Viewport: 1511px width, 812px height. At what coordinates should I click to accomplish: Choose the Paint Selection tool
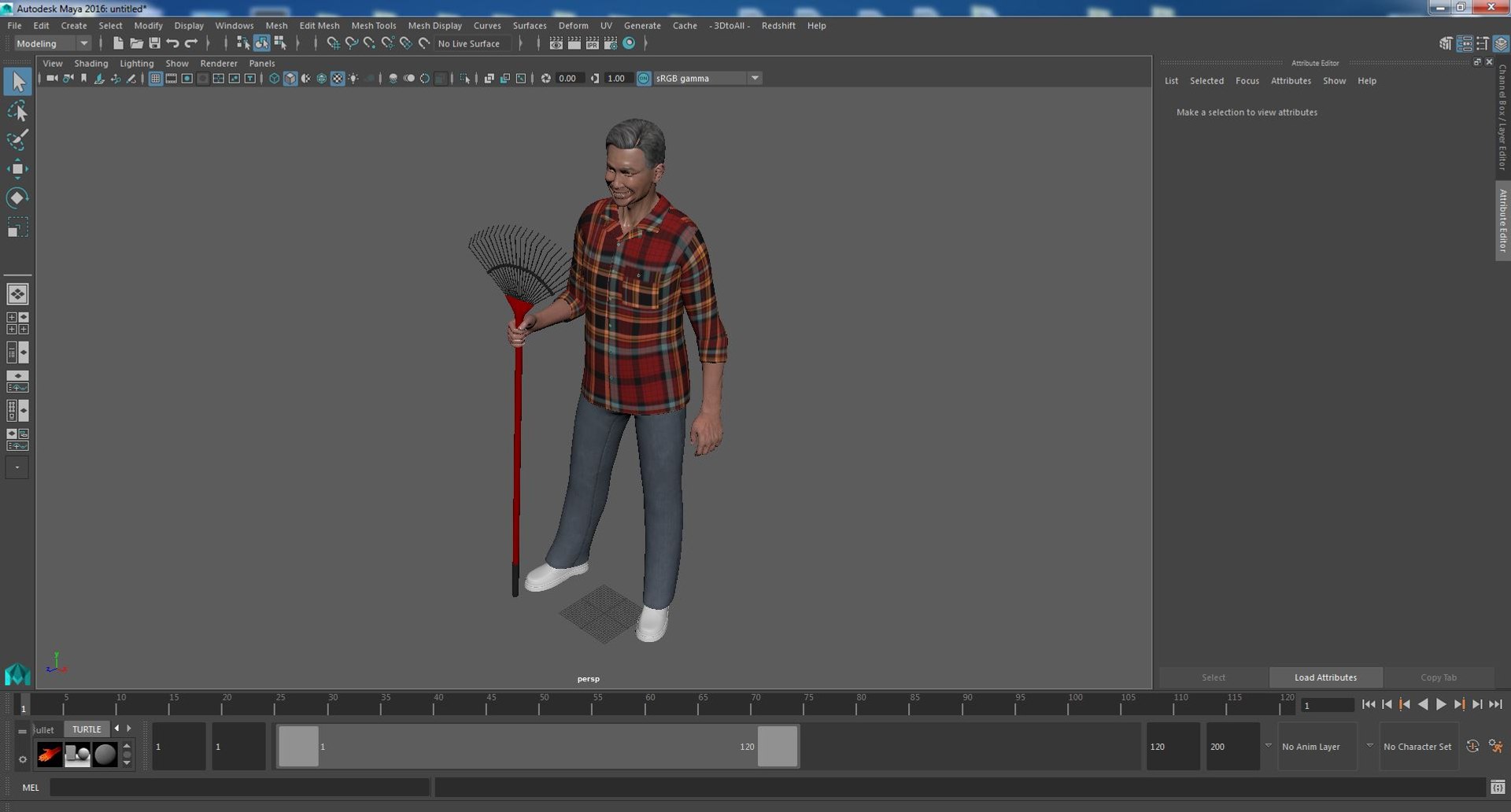pyautogui.click(x=17, y=140)
